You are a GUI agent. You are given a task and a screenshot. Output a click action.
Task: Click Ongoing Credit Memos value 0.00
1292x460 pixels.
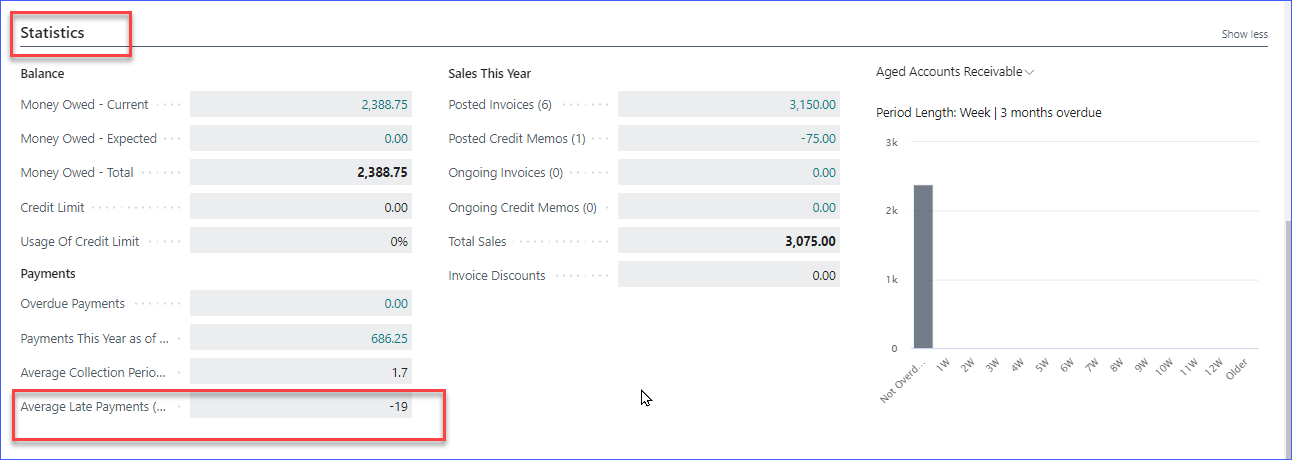tap(824, 207)
